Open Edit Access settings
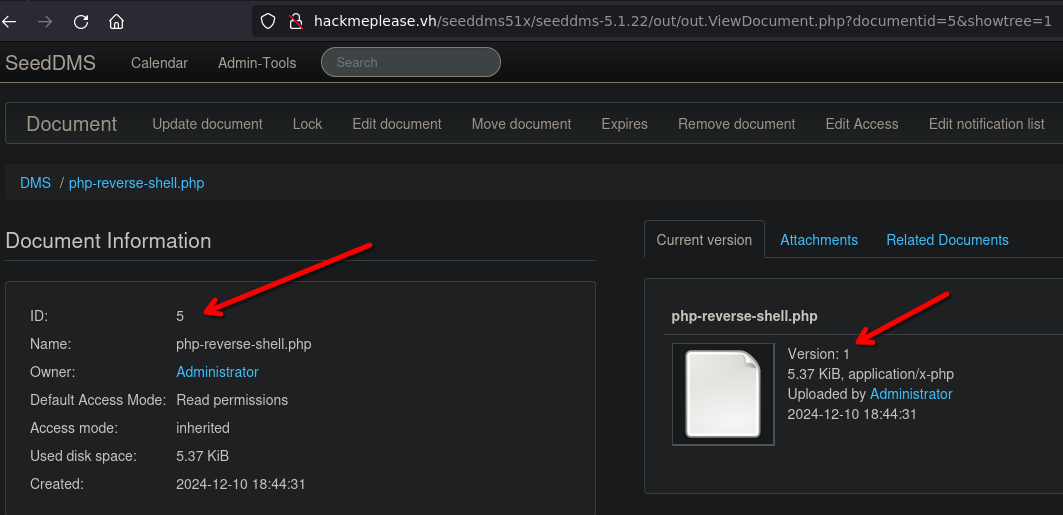The image size is (1063, 515). point(861,124)
